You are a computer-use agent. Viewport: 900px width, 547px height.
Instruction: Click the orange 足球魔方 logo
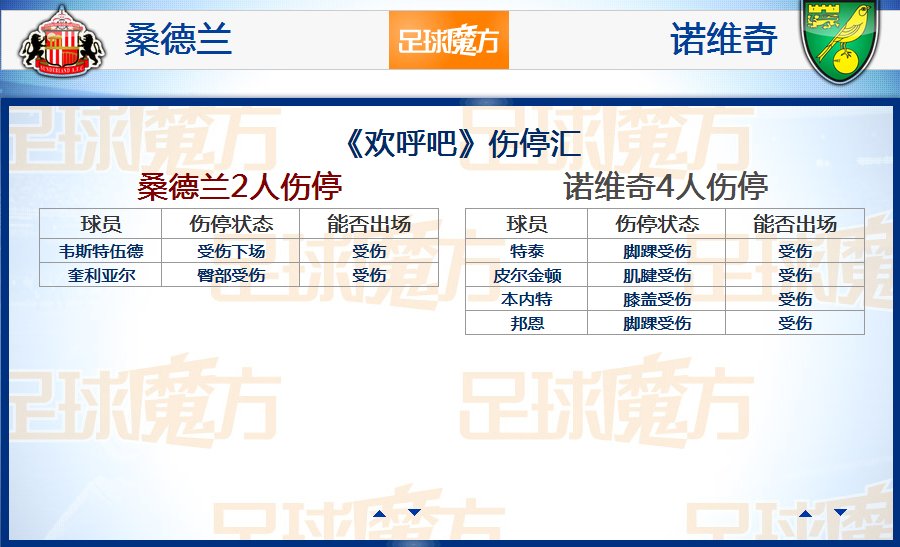(448, 41)
